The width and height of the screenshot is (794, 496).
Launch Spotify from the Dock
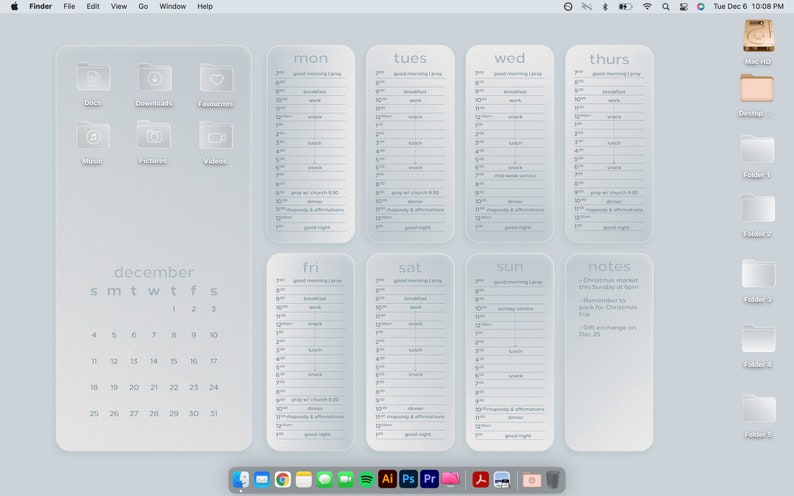pos(367,479)
